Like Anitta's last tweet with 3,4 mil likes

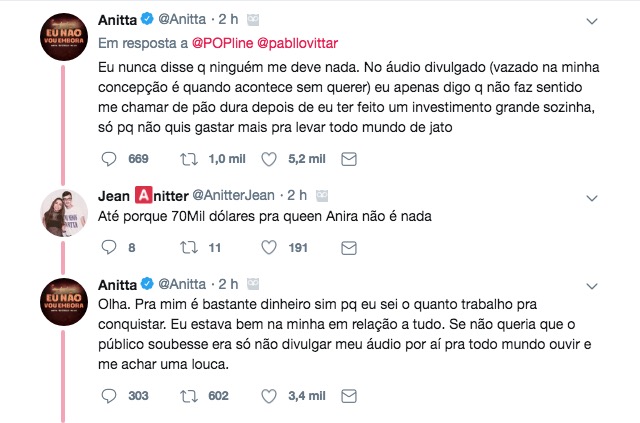point(268,396)
